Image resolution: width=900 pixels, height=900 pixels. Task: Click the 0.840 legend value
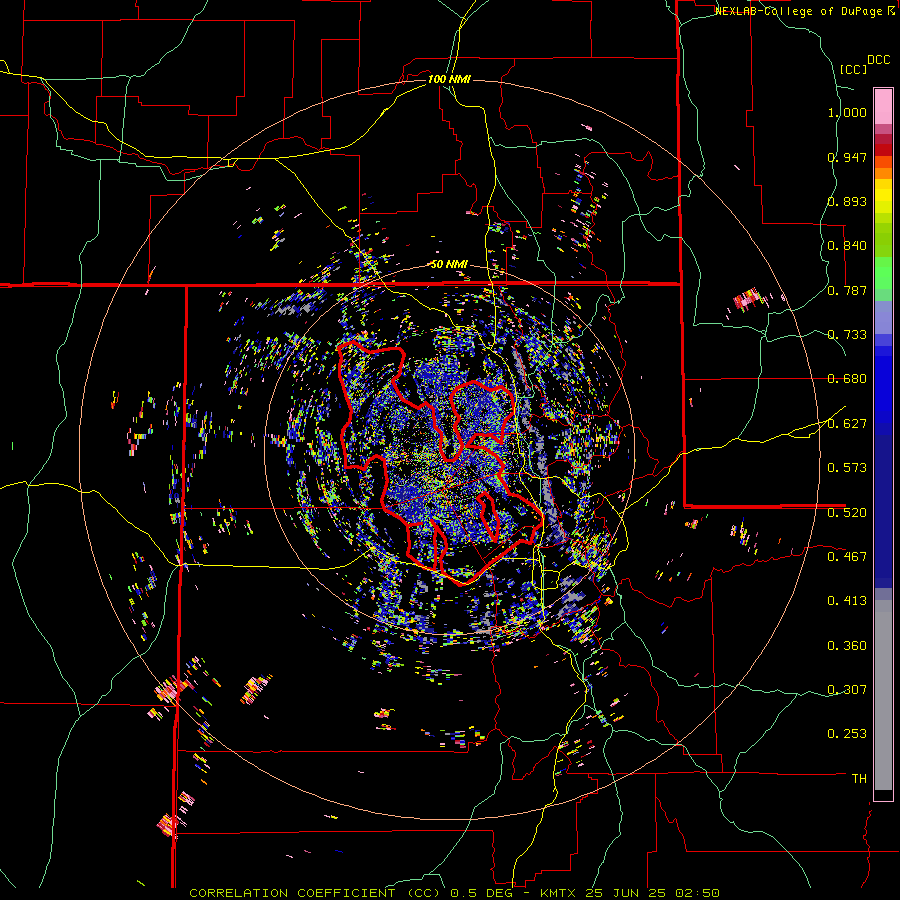pyautogui.click(x=847, y=246)
